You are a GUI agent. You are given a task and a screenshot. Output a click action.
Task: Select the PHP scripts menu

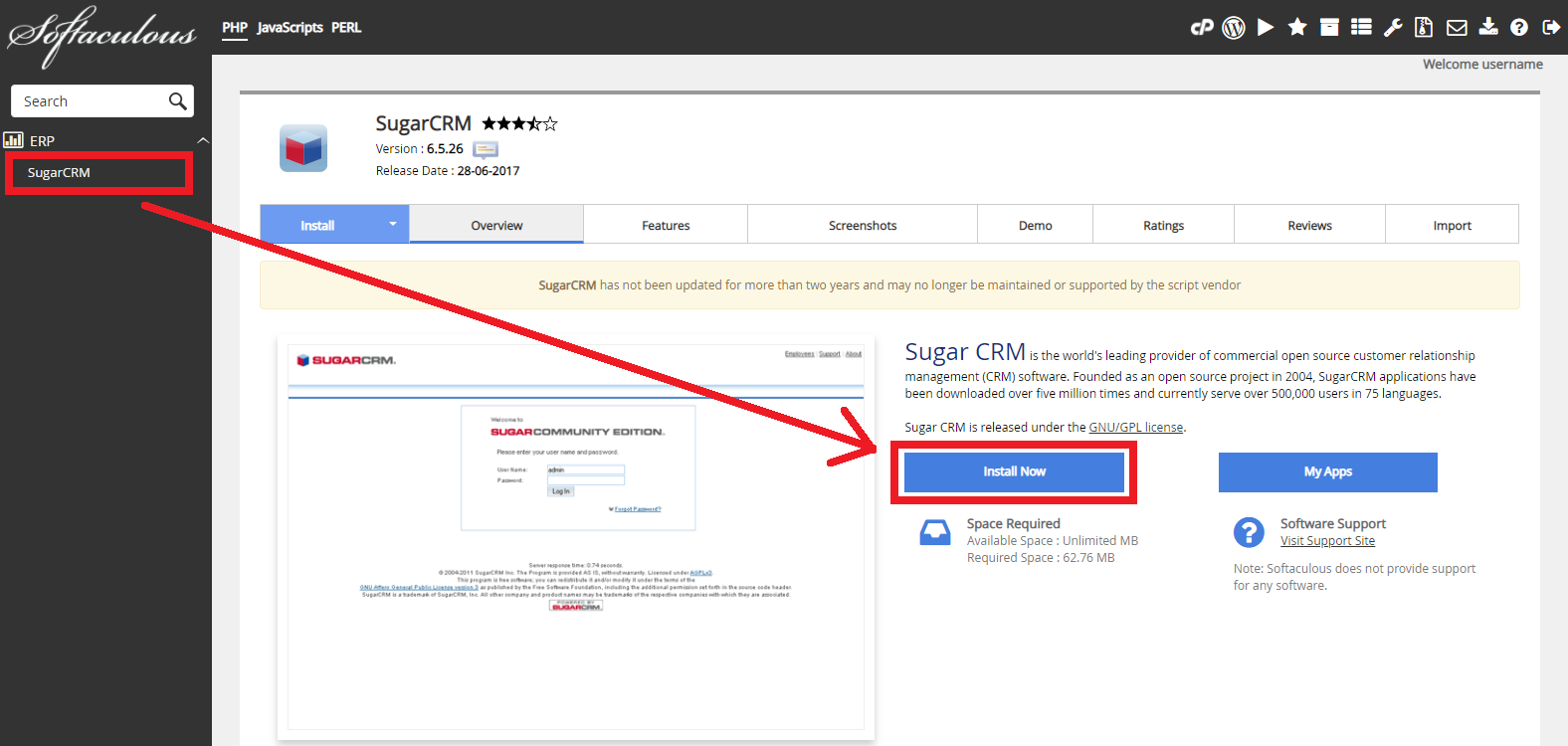pyautogui.click(x=235, y=27)
